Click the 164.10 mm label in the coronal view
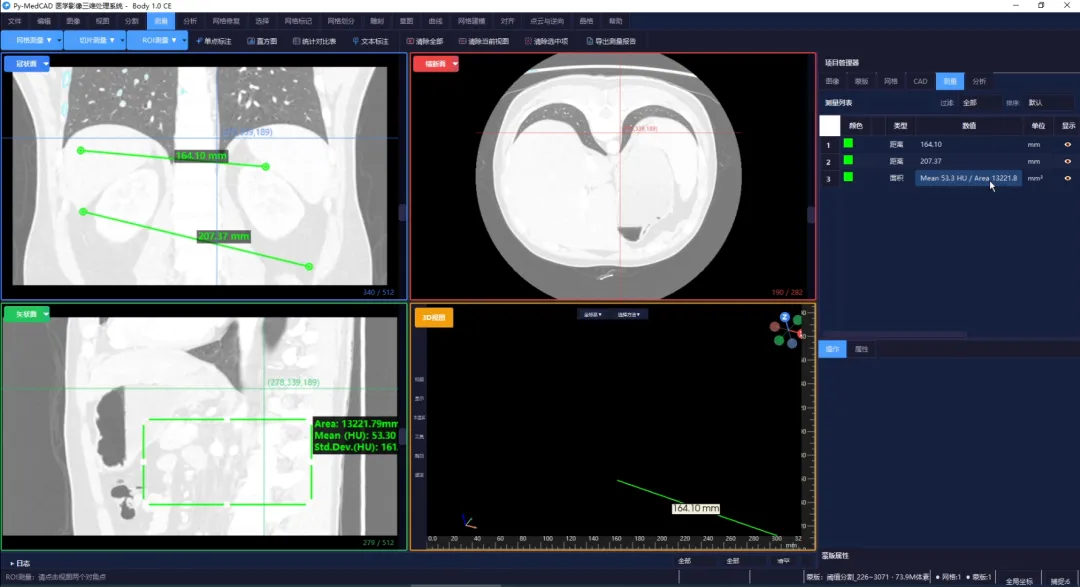 pos(200,156)
